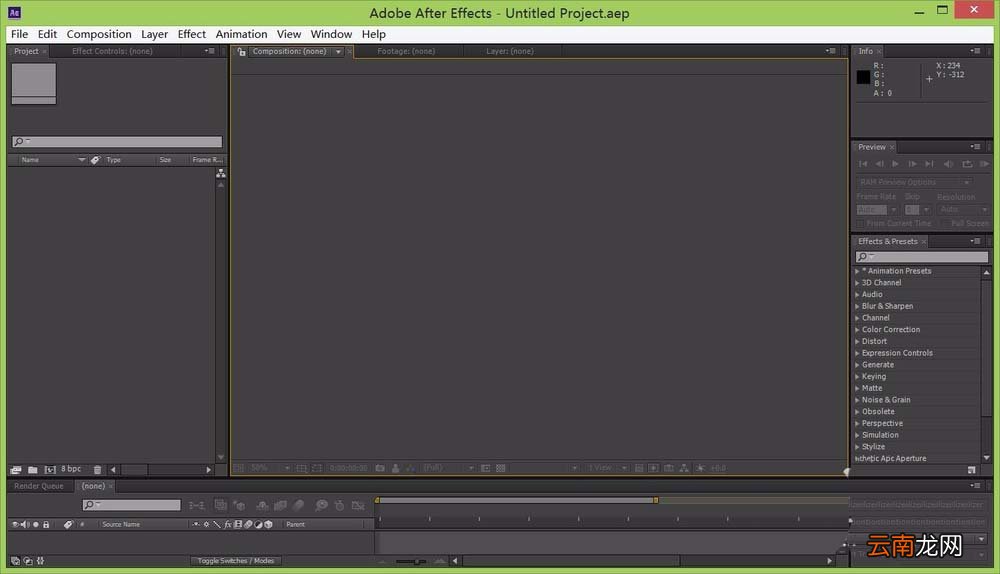Screen dimensions: 1000x574
Task: Click the Interpret Footage icon in Project panel
Action: (16, 470)
